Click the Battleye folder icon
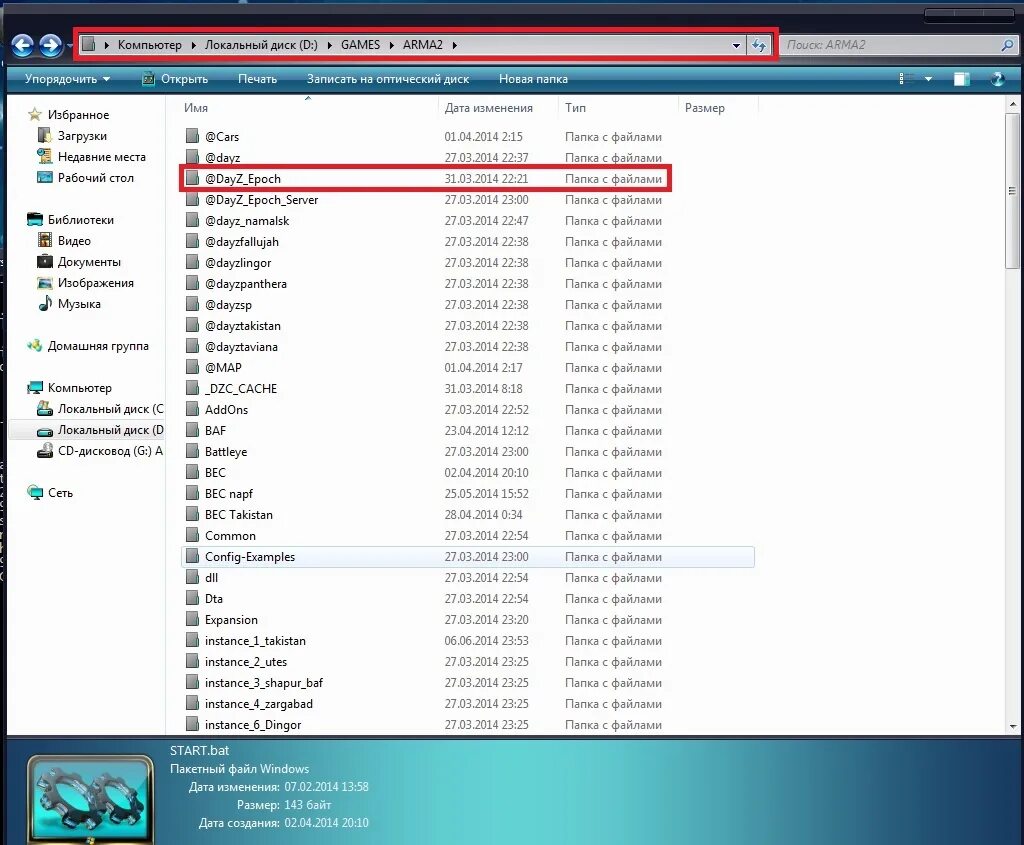The width and height of the screenshot is (1024, 845). click(192, 451)
